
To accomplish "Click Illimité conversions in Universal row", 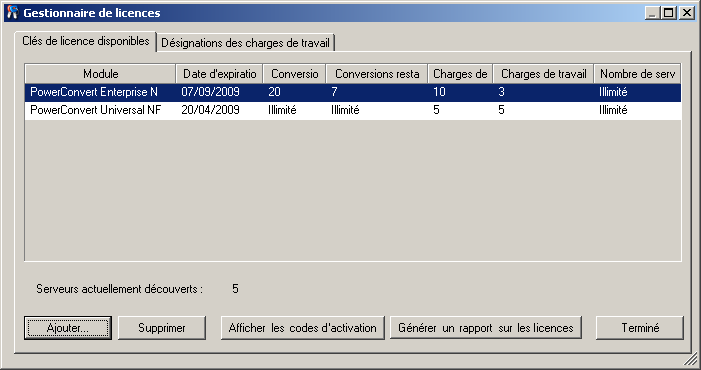I will [282, 110].
